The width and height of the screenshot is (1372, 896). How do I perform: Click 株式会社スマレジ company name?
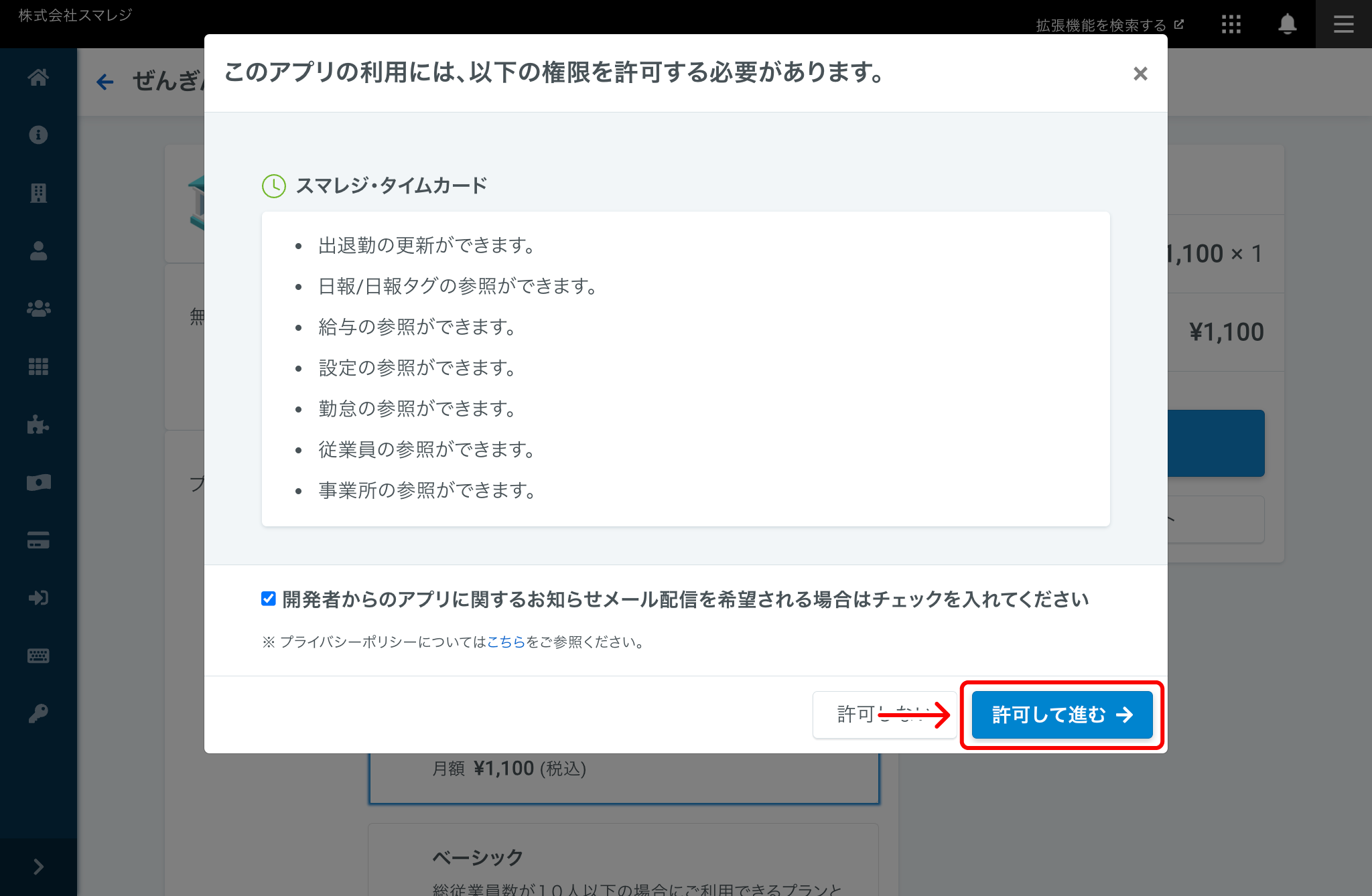[75, 15]
